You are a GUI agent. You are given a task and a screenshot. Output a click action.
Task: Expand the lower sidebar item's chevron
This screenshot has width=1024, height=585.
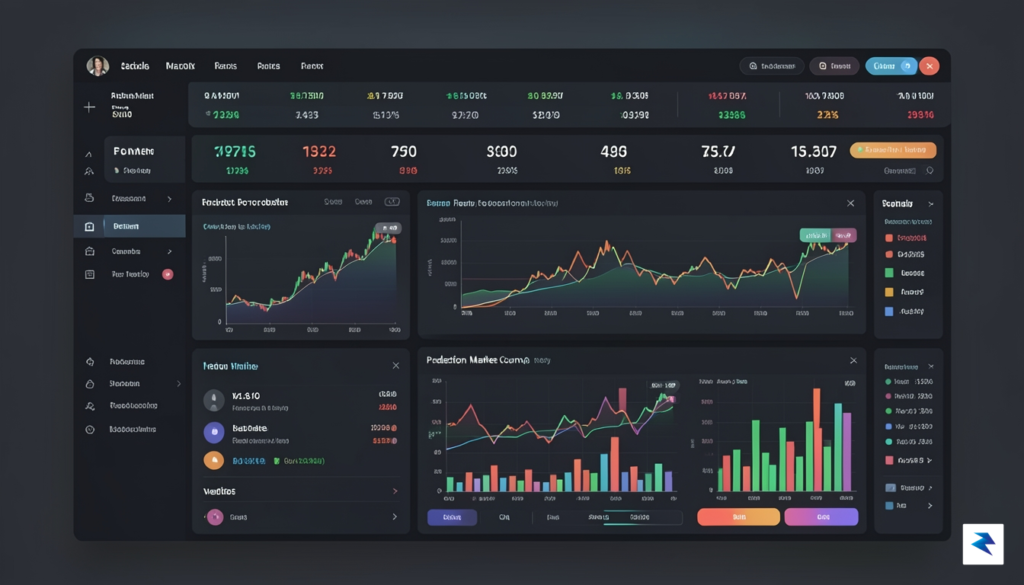tap(179, 384)
